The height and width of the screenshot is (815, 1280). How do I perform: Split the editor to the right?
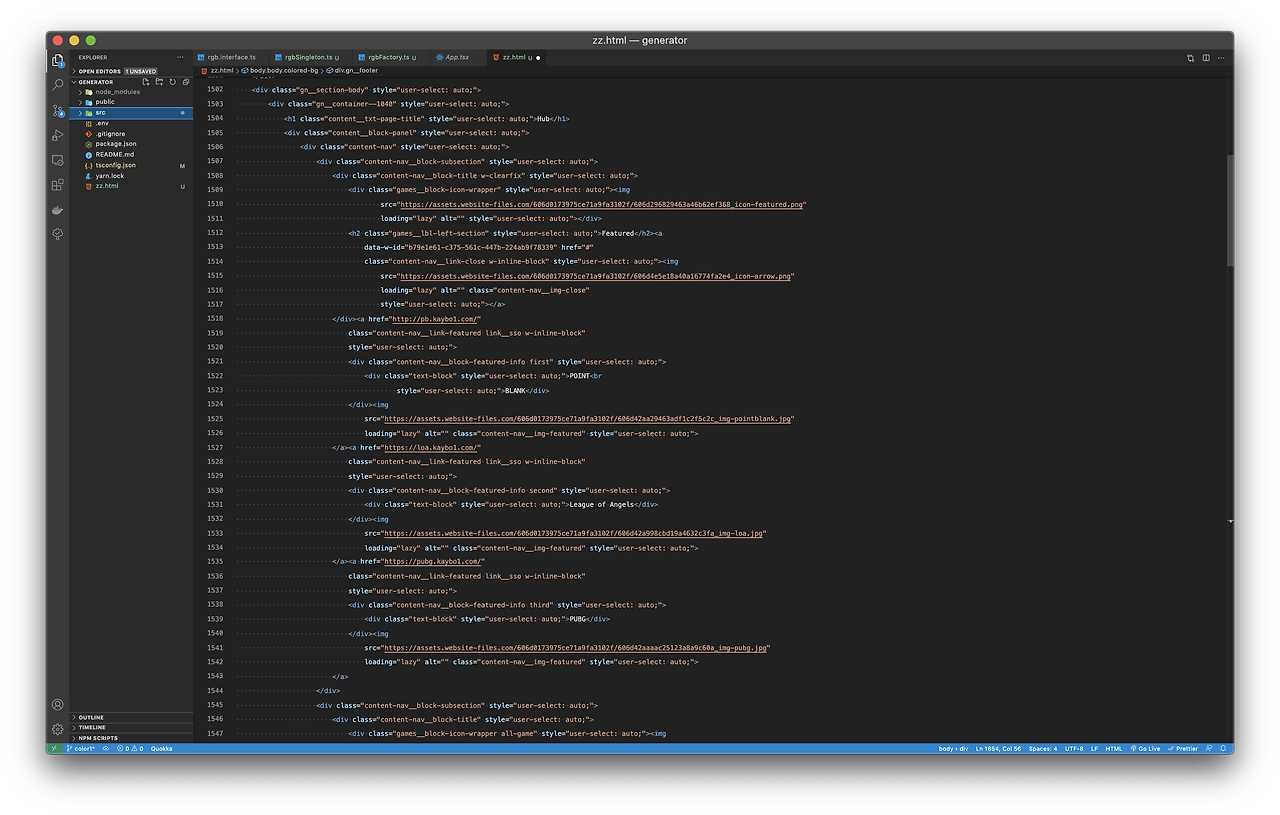[1206, 58]
